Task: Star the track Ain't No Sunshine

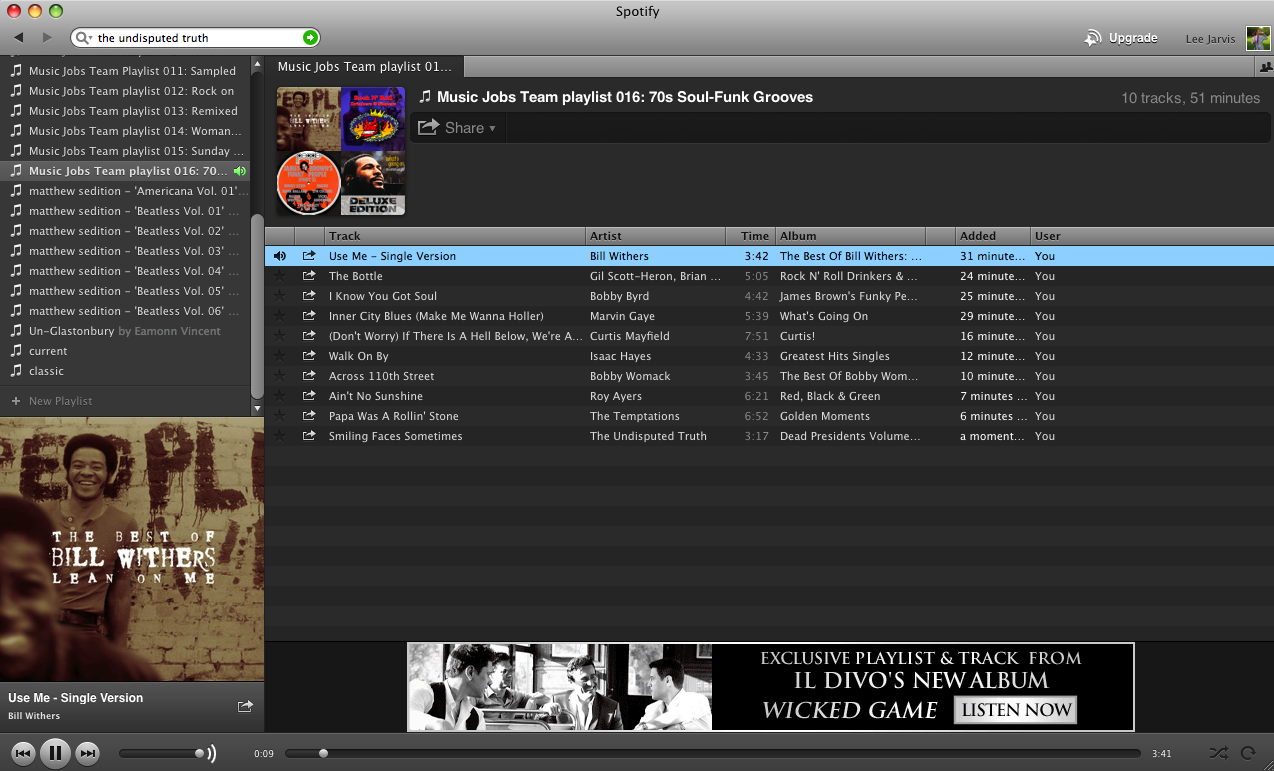Action: 279,396
